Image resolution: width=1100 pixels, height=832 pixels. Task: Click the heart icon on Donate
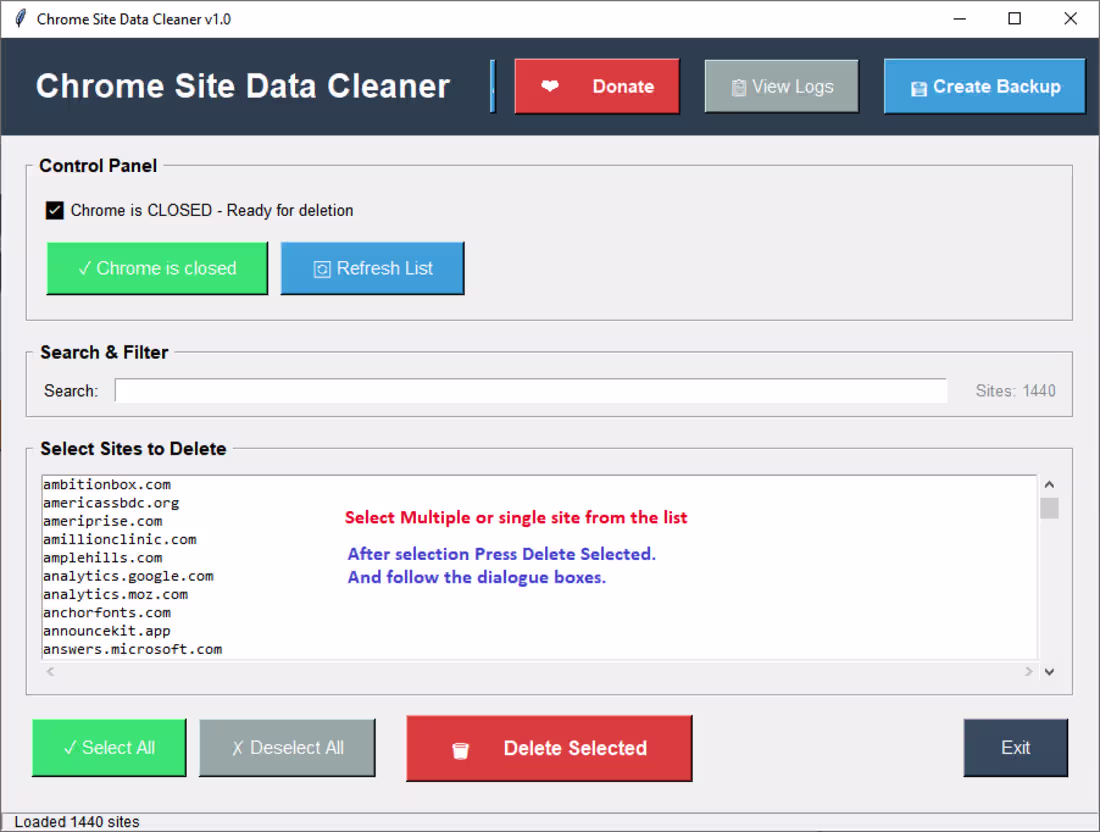tap(550, 86)
